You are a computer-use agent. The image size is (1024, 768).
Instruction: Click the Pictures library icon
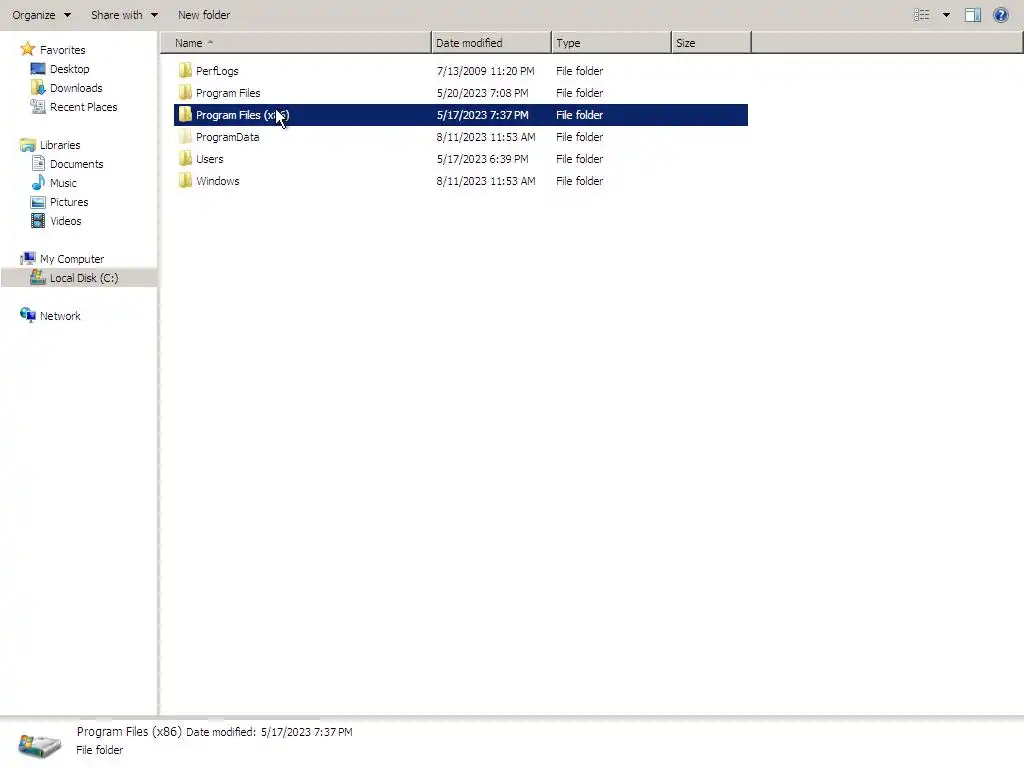pyautogui.click(x=38, y=202)
